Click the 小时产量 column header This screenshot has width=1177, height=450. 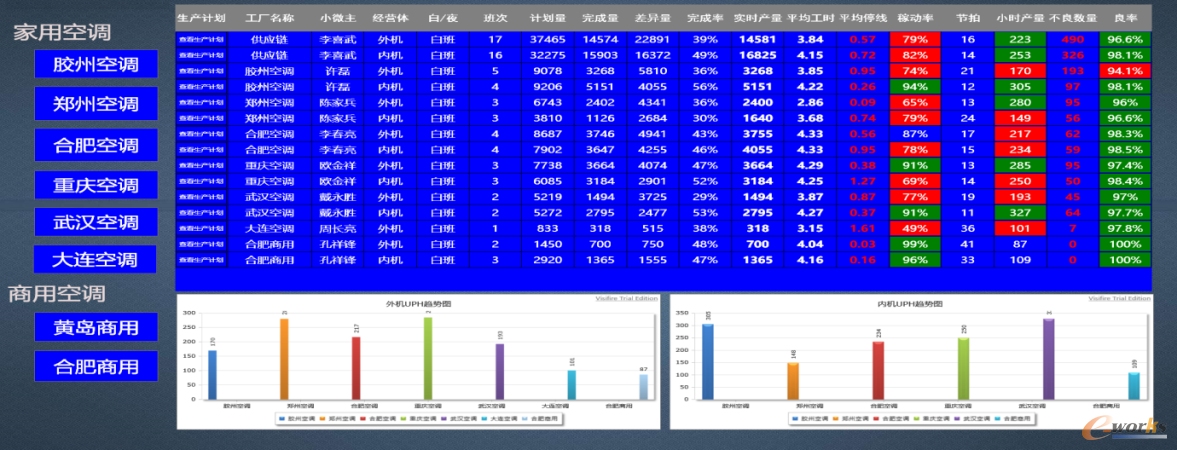[x=1020, y=17]
